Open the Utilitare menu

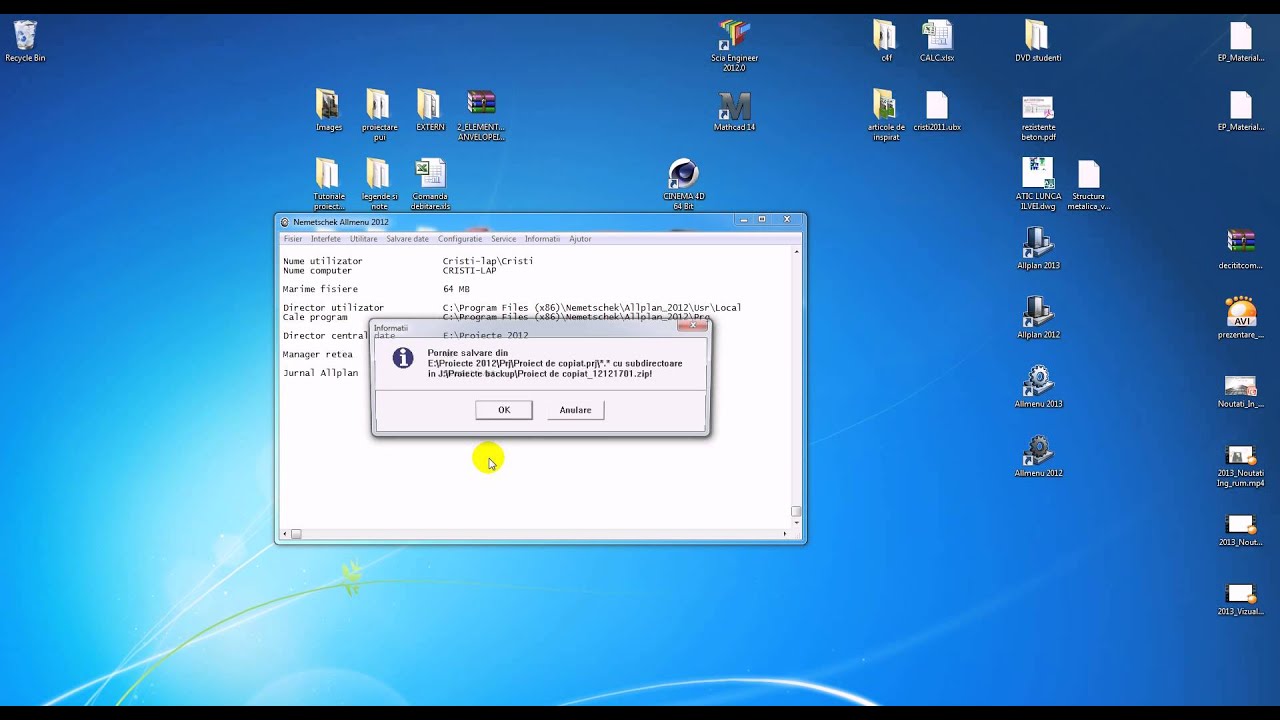pos(363,239)
